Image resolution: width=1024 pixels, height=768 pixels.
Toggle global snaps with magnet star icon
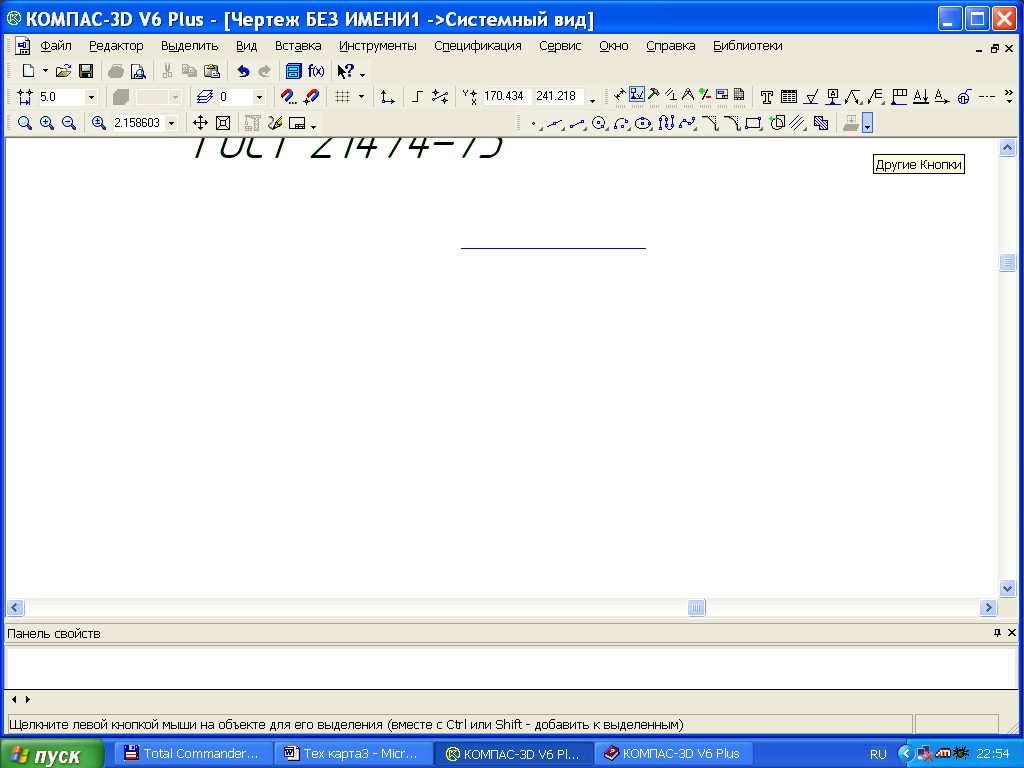click(312, 97)
